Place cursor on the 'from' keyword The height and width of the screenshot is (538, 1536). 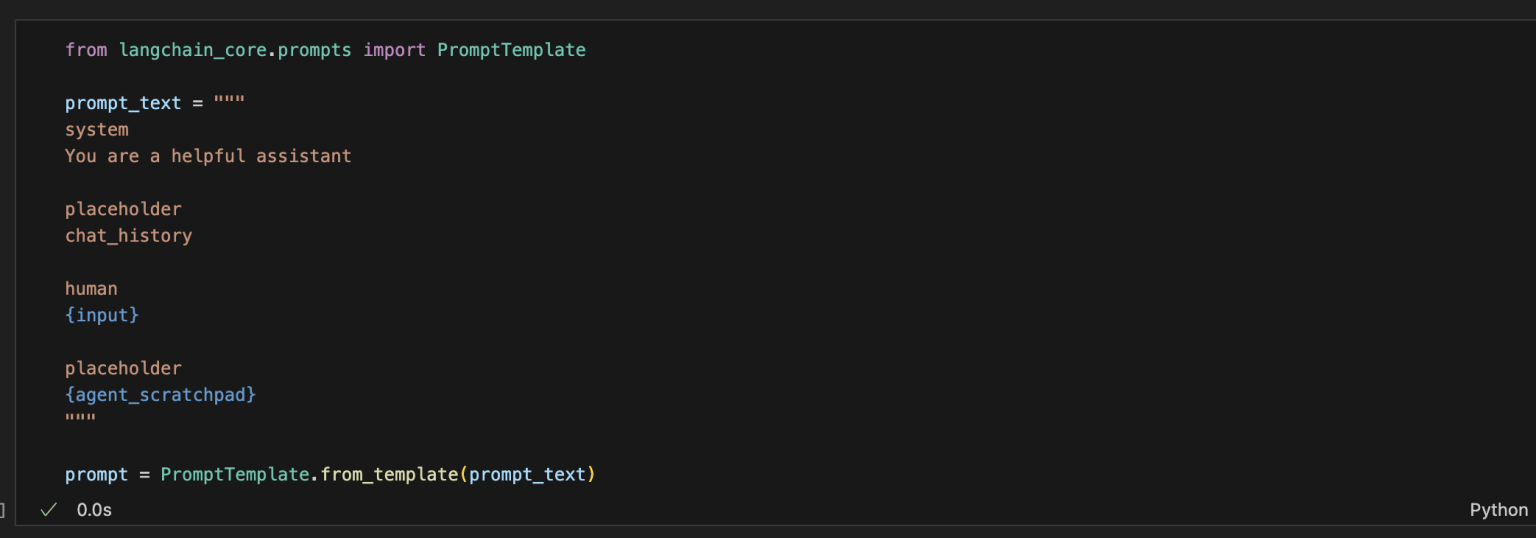86,49
